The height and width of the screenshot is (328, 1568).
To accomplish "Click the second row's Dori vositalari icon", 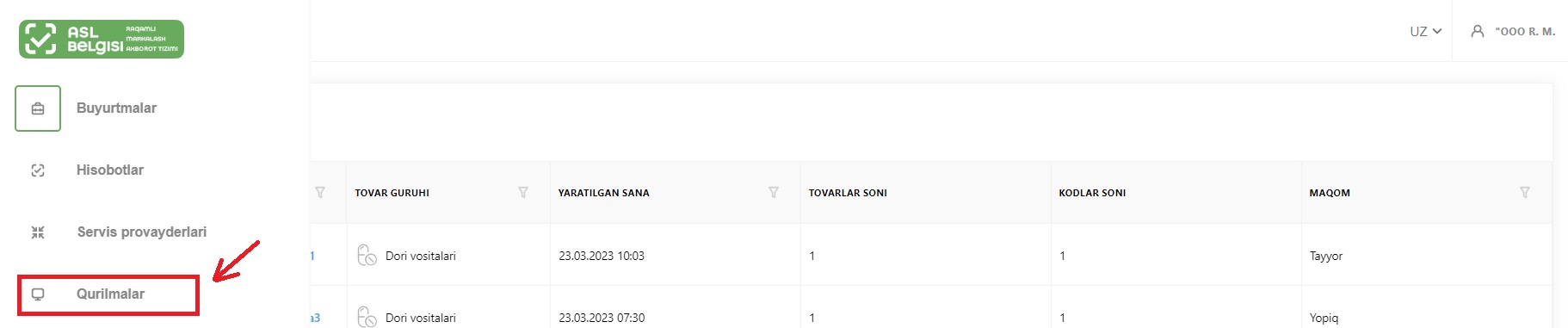I will (367, 317).
